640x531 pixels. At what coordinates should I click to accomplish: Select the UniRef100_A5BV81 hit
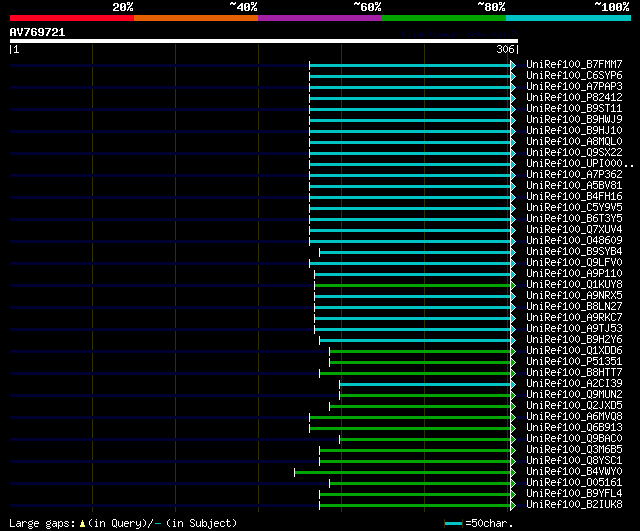point(574,186)
